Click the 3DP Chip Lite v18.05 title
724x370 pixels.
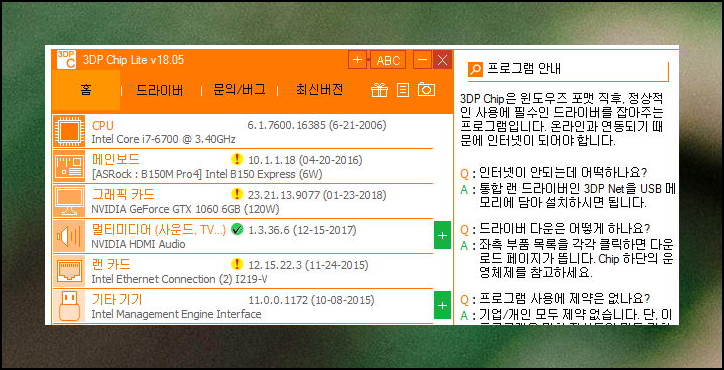coord(133,60)
